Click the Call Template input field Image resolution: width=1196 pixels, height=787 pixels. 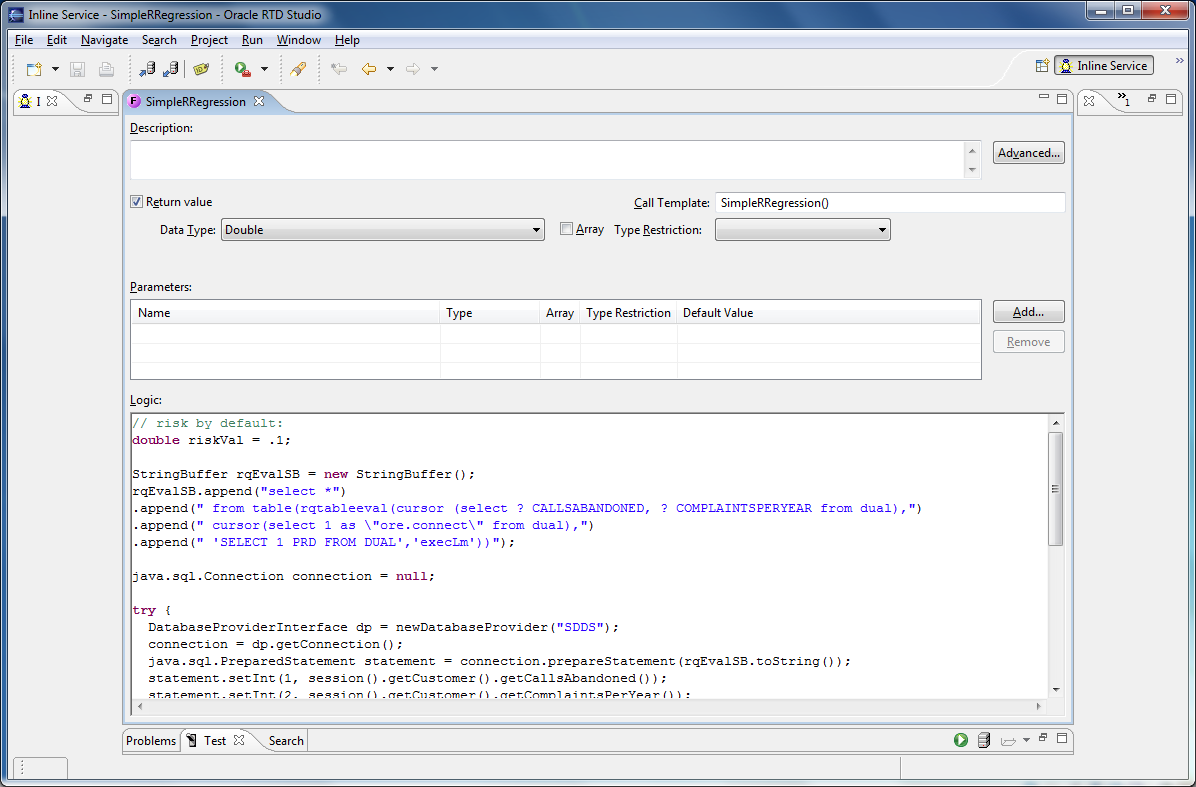point(889,203)
